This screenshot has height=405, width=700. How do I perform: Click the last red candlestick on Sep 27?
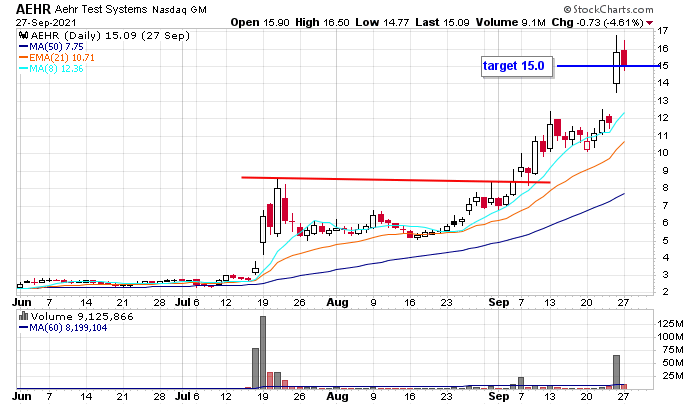tap(624, 55)
